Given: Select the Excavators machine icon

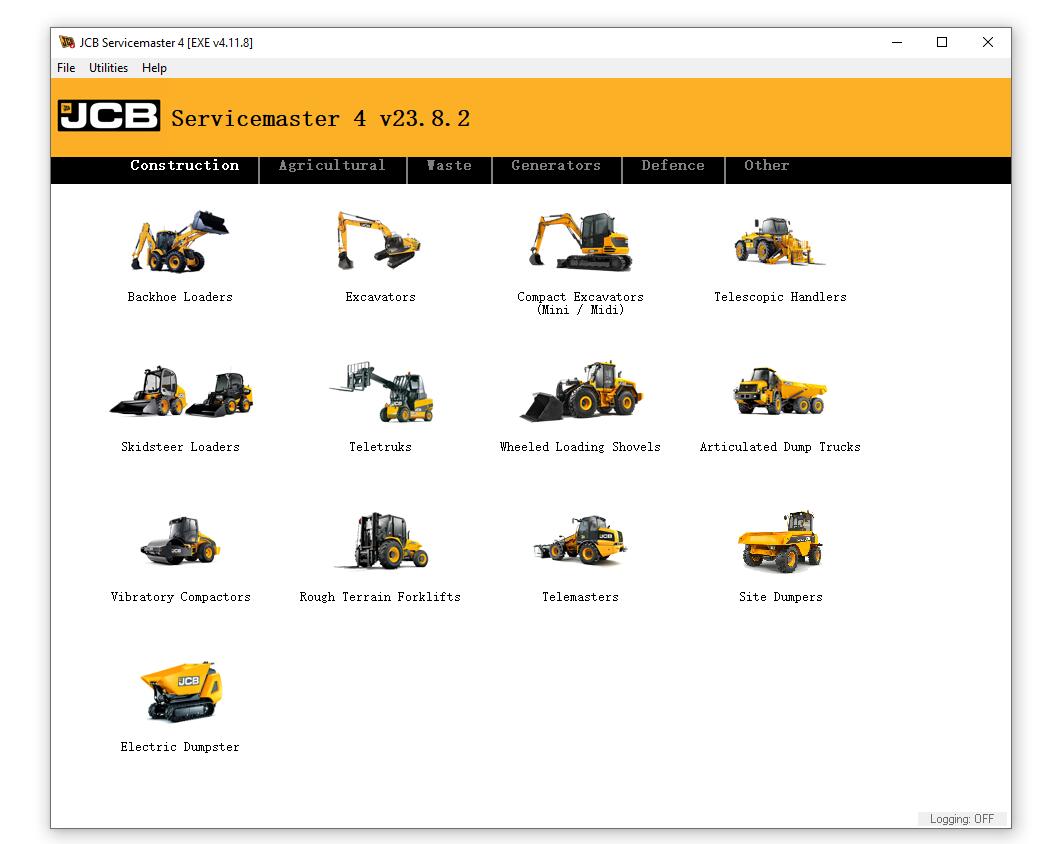Looking at the screenshot, I should [379, 241].
